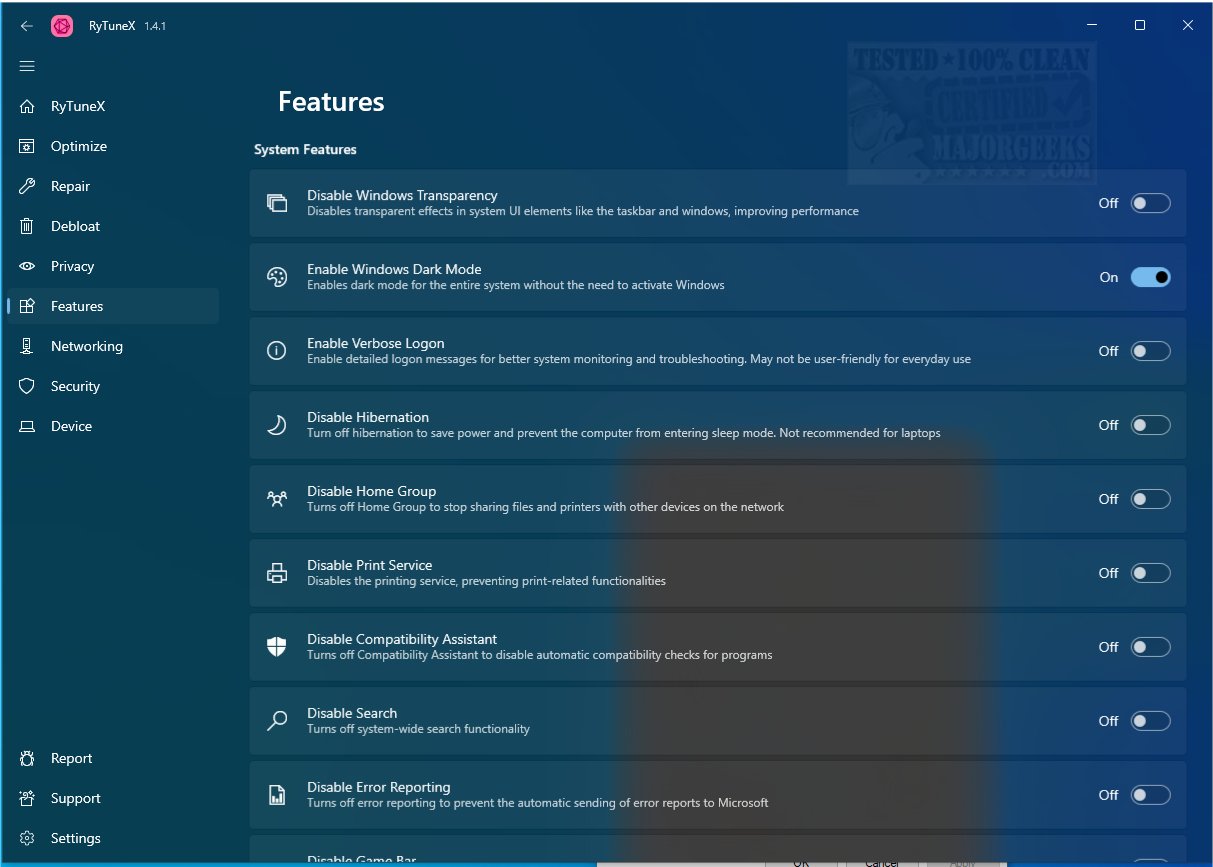The width and height of the screenshot is (1213, 867).
Task: Click the 'Enable Windows Dark Mode' title
Action: [394, 269]
